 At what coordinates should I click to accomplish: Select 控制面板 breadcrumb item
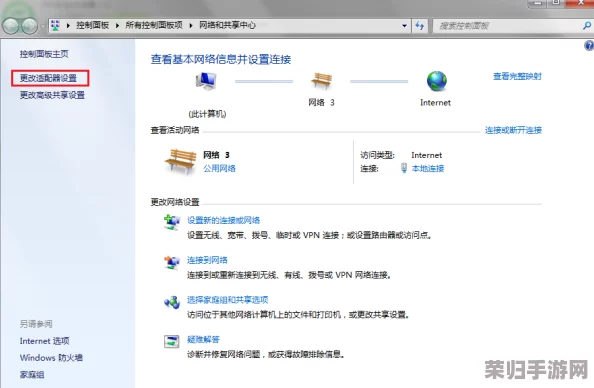92,25
